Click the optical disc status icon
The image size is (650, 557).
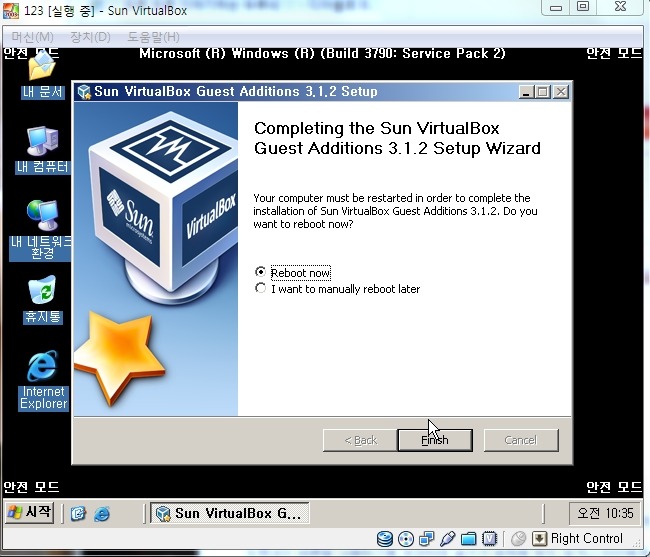click(405, 539)
